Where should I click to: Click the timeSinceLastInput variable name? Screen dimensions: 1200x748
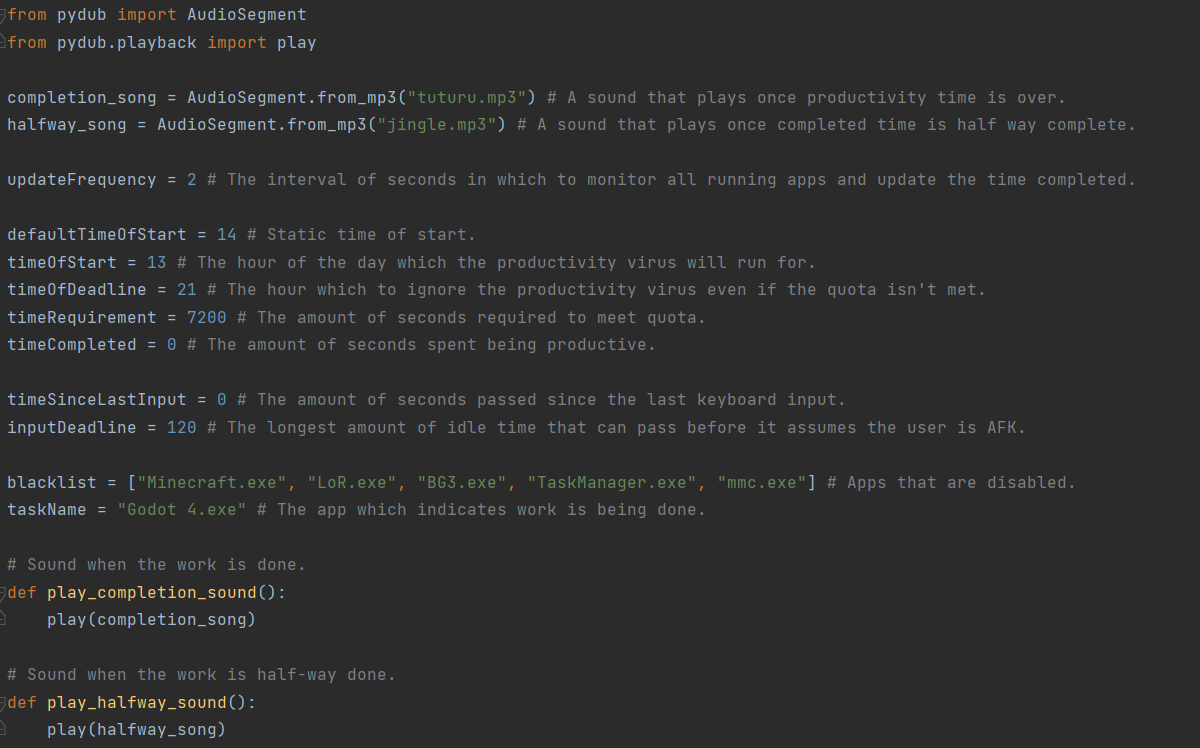pyautogui.click(x=97, y=400)
